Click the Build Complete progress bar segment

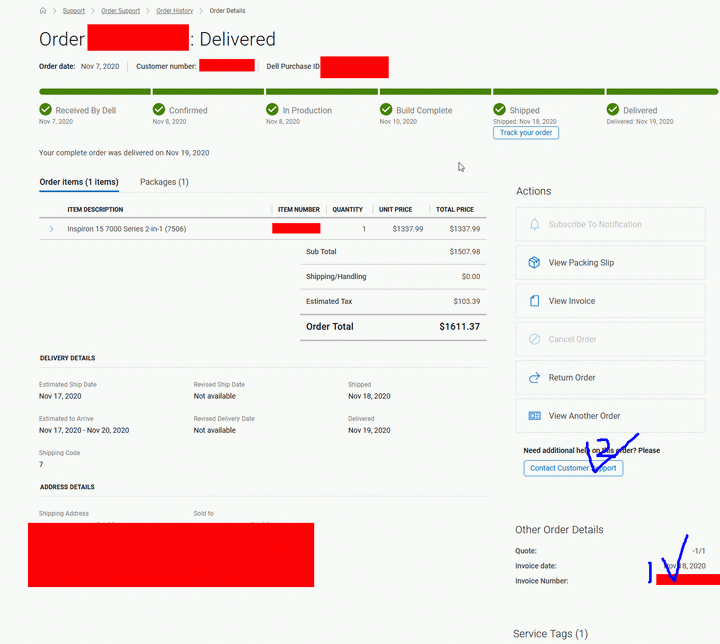point(435,91)
